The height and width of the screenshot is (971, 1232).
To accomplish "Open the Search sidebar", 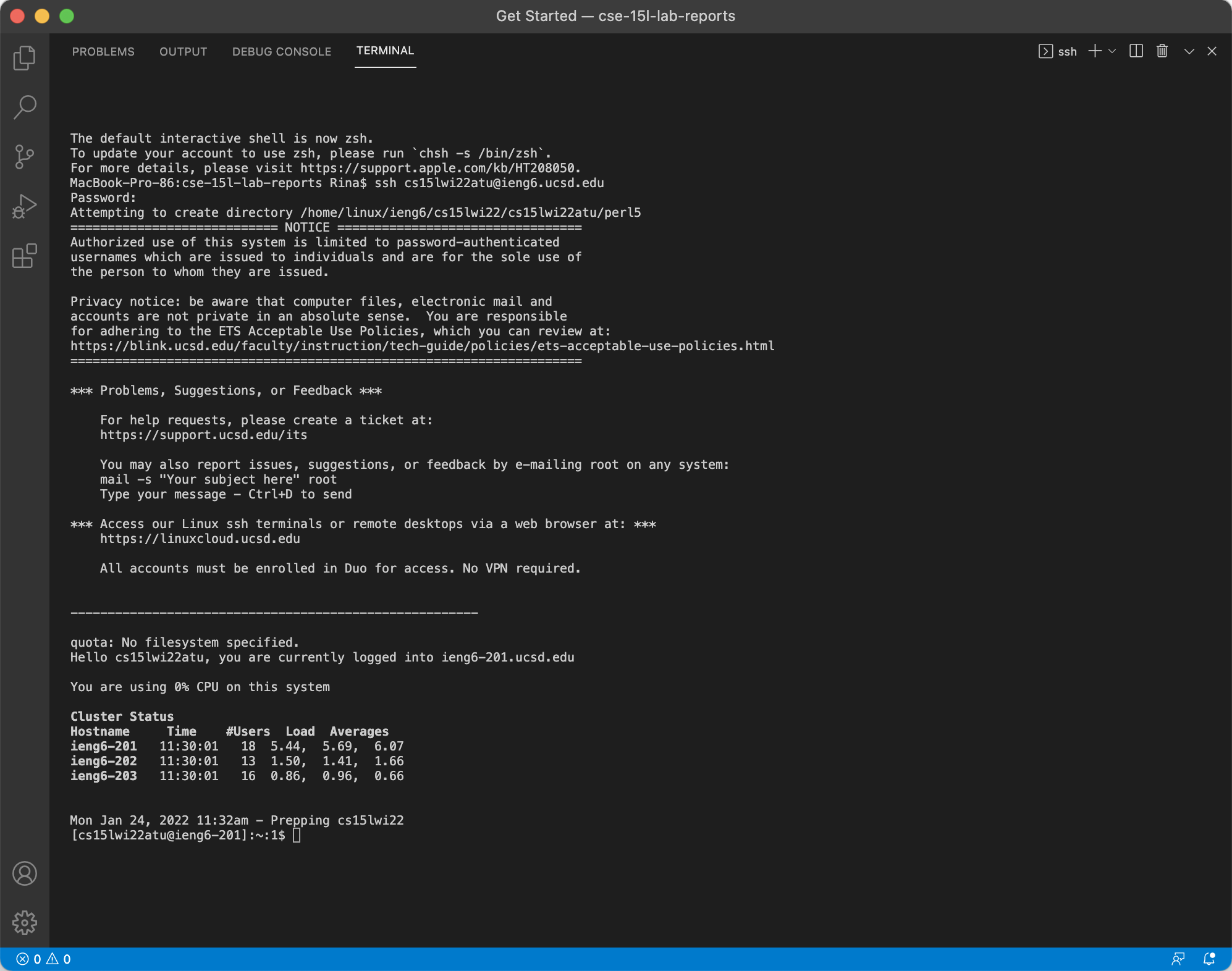I will (x=24, y=106).
